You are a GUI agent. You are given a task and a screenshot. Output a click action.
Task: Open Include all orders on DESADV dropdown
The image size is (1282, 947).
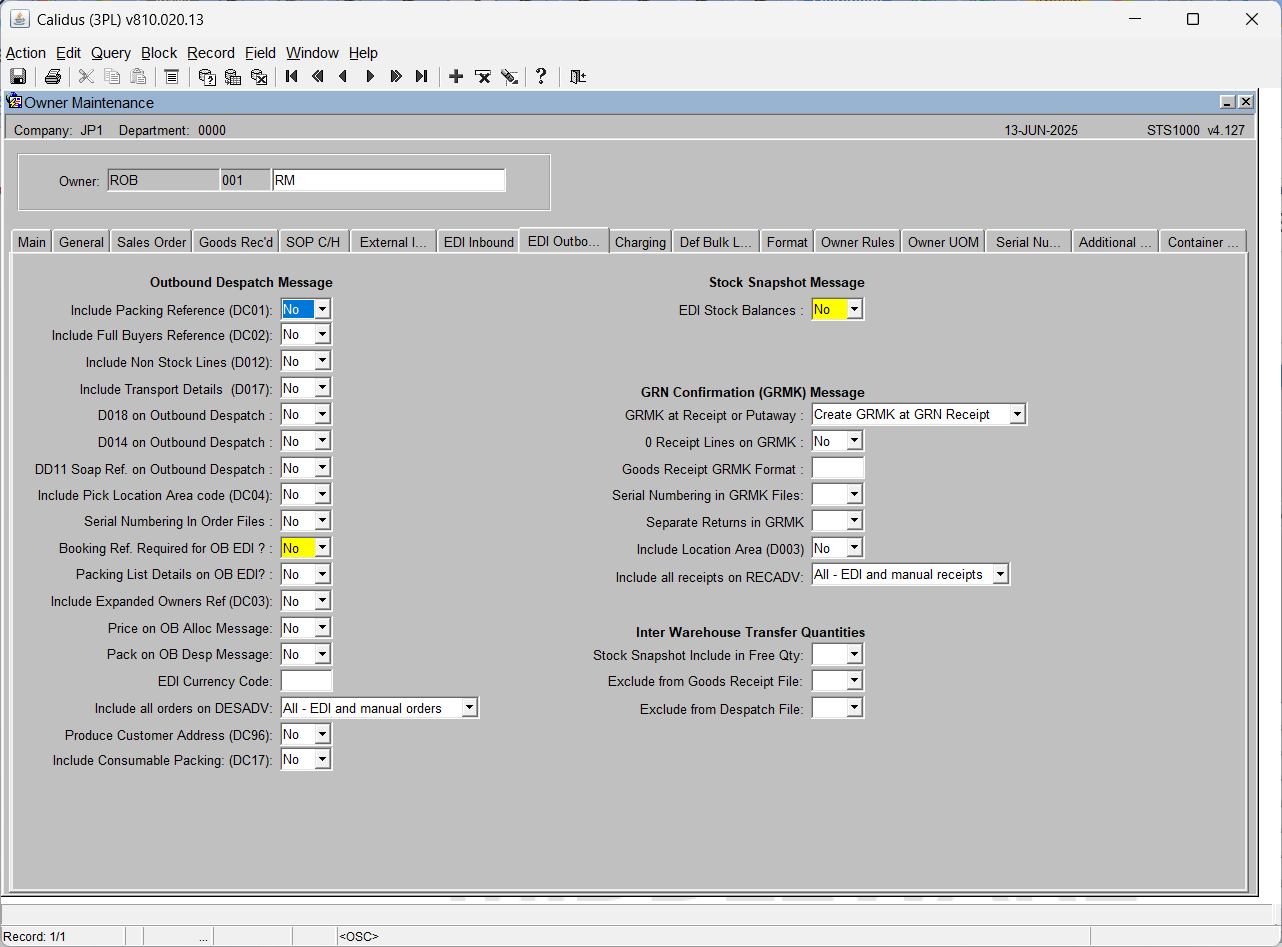pos(469,708)
